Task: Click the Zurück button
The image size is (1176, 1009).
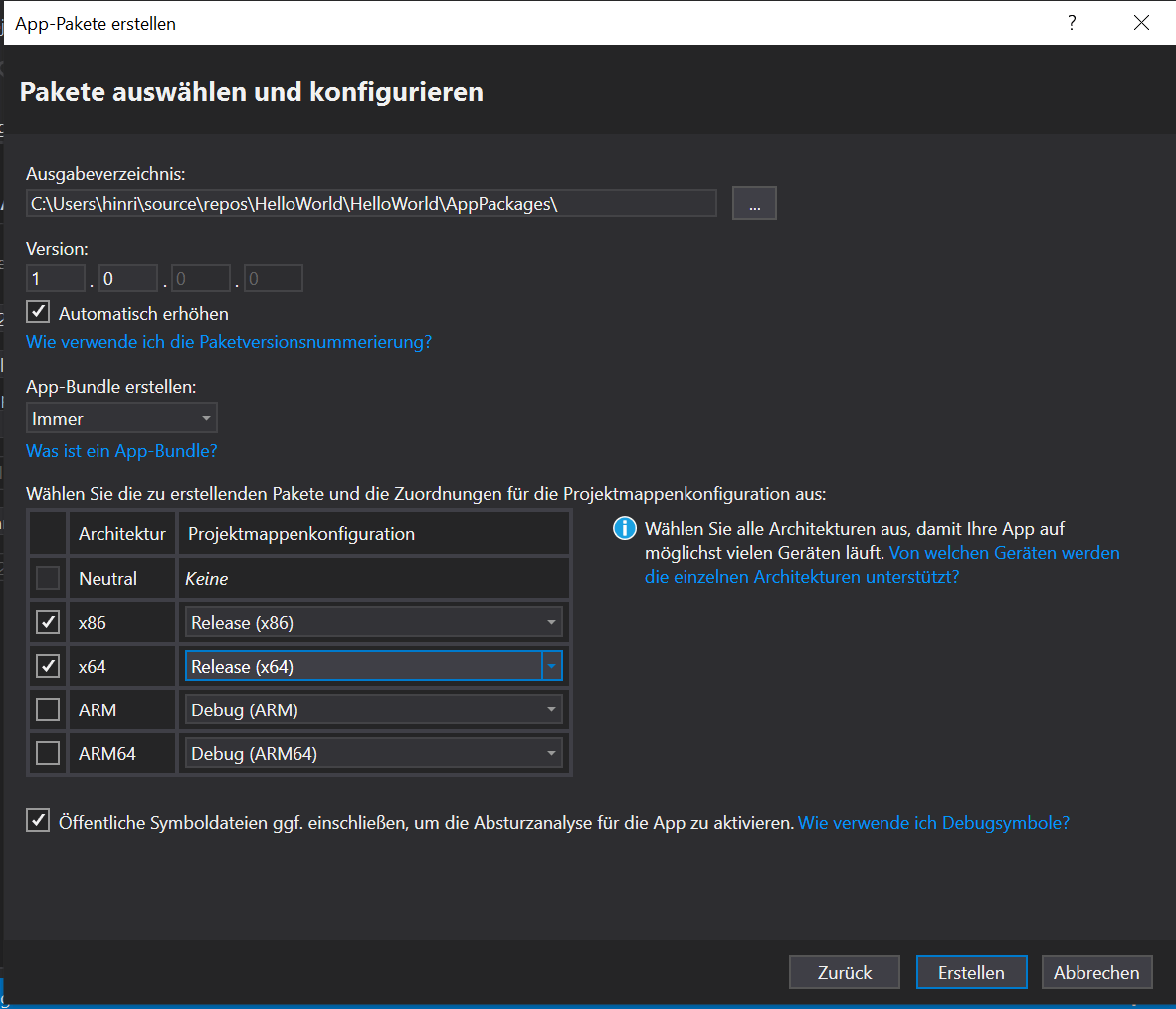Action: tap(844, 972)
